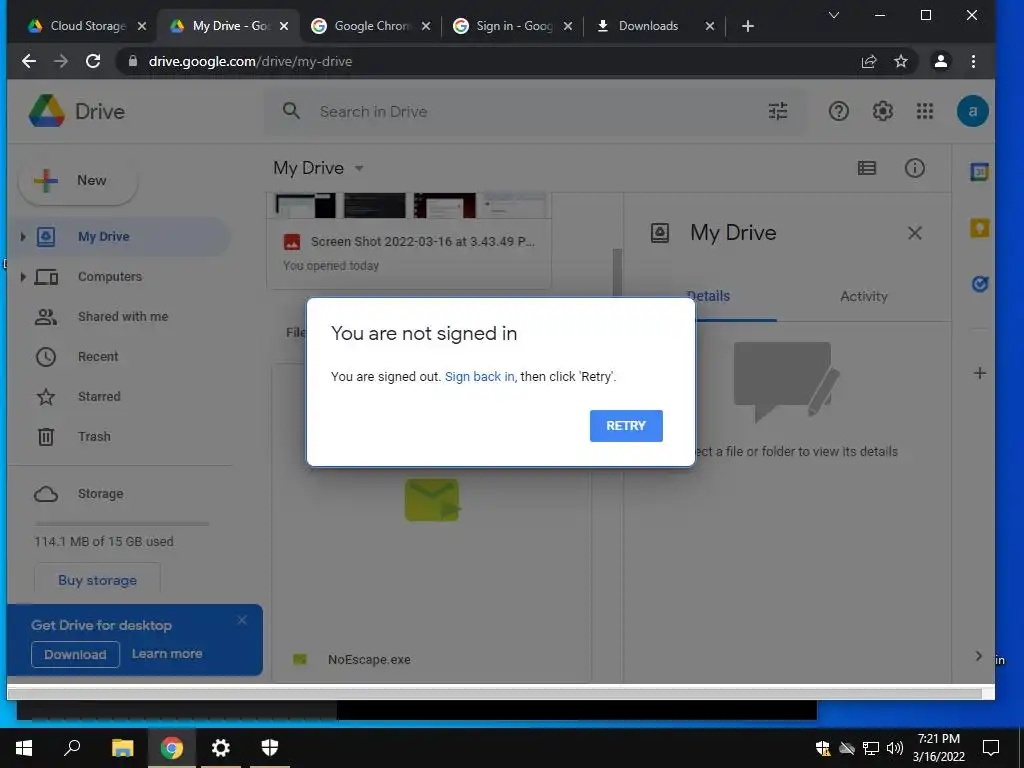The width and height of the screenshot is (1024, 768).
Task: Switch to the Details tab
Action: click(708, 296)
